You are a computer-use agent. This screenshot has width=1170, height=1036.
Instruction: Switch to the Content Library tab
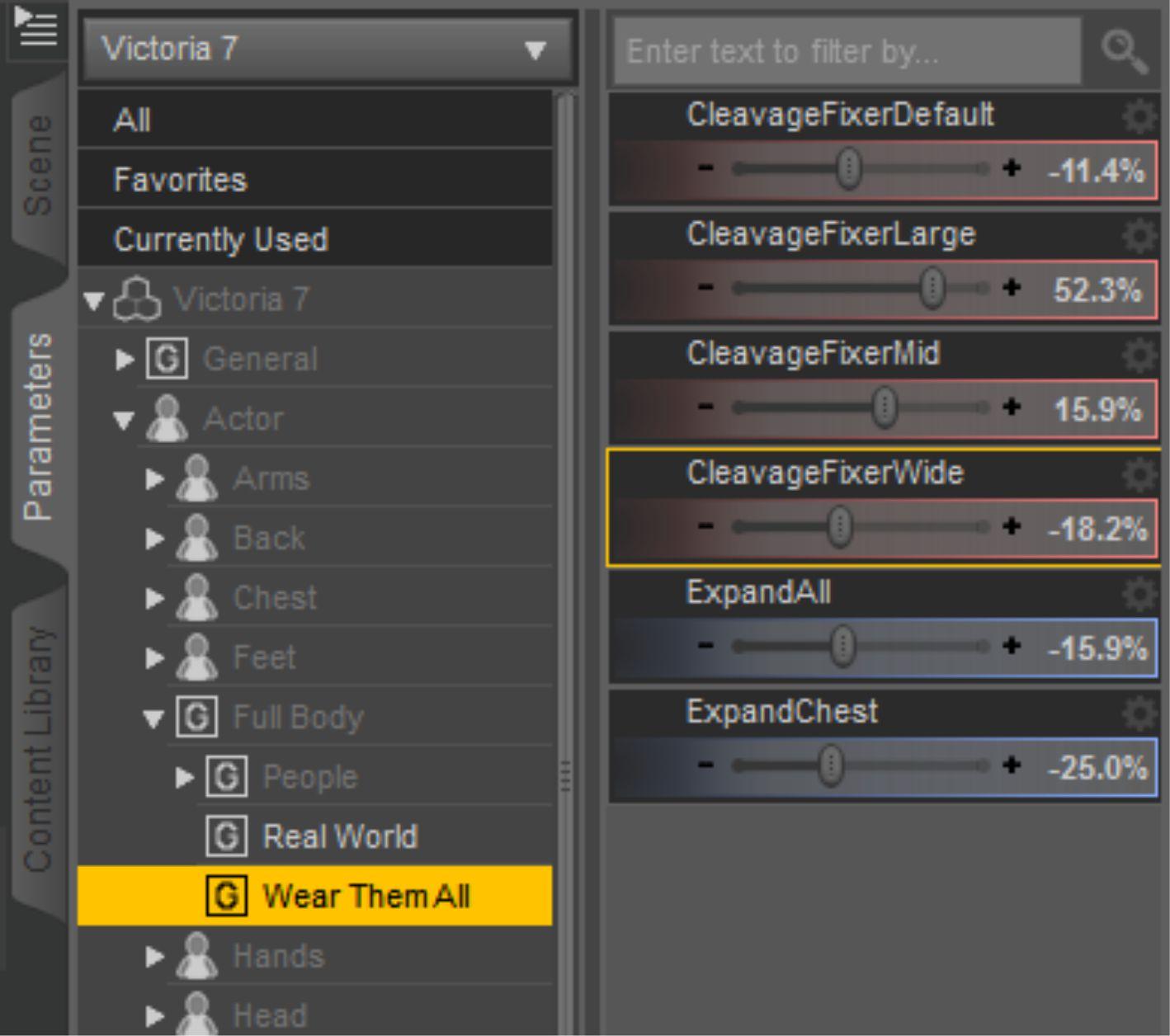(x=38, y=748)
